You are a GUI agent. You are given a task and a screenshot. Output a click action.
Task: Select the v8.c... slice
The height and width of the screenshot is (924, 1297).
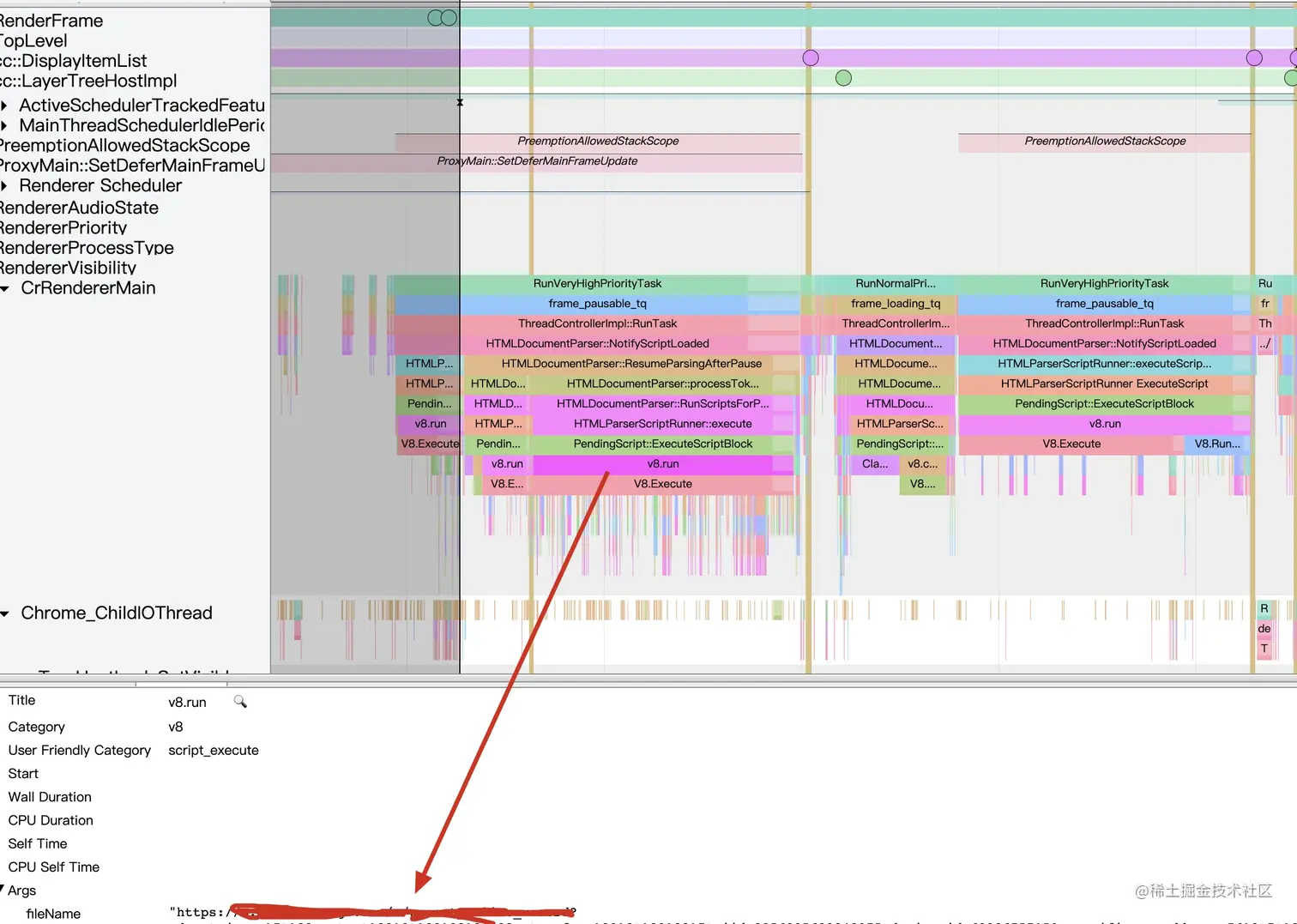coord(922,464)
